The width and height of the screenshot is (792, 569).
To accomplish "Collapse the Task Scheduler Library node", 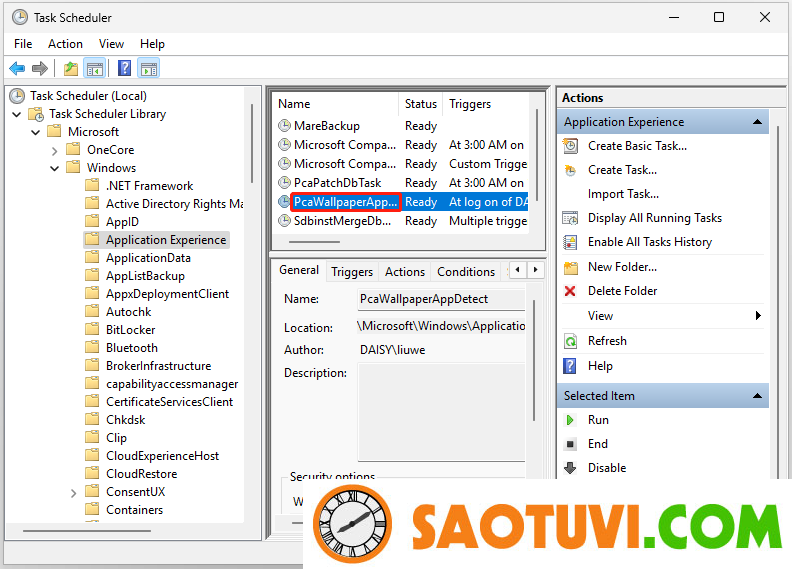I will (x=17, y=115).
